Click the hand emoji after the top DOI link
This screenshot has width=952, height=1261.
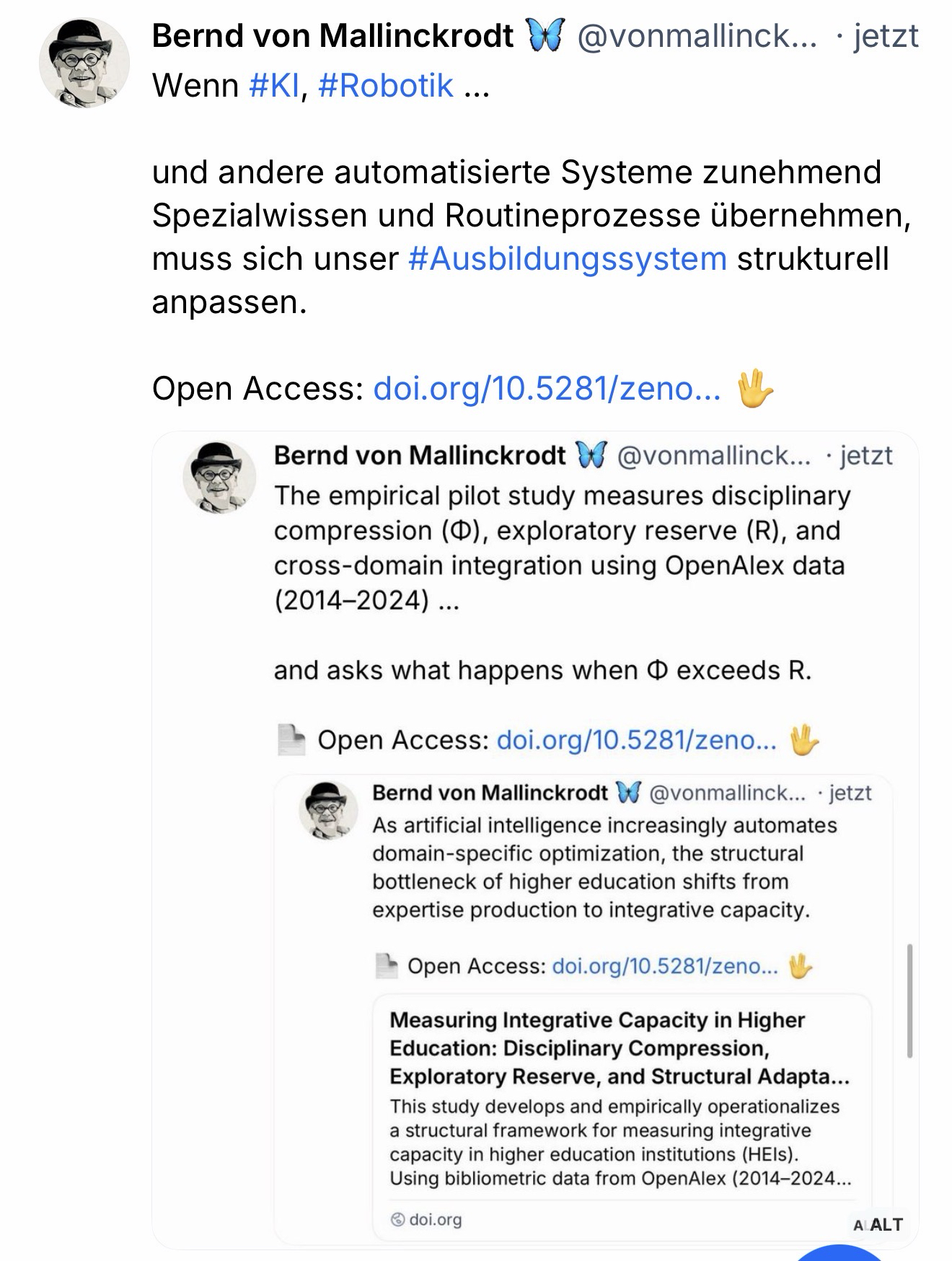click(x=754, y=389)
